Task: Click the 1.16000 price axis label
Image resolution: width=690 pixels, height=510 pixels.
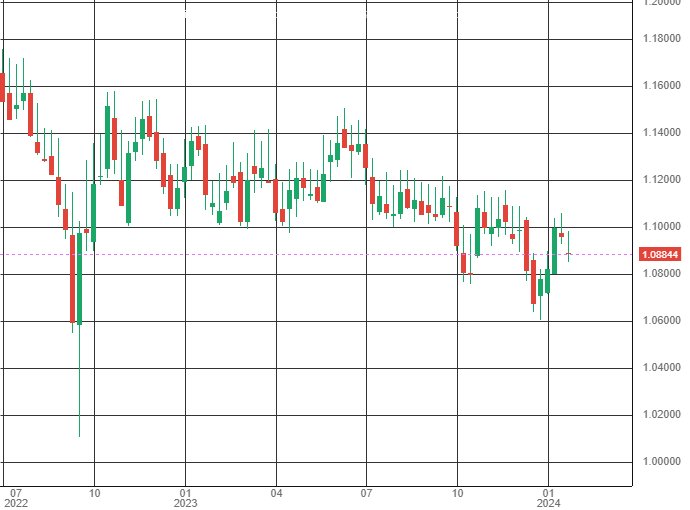Action: (x=661, y=85)
